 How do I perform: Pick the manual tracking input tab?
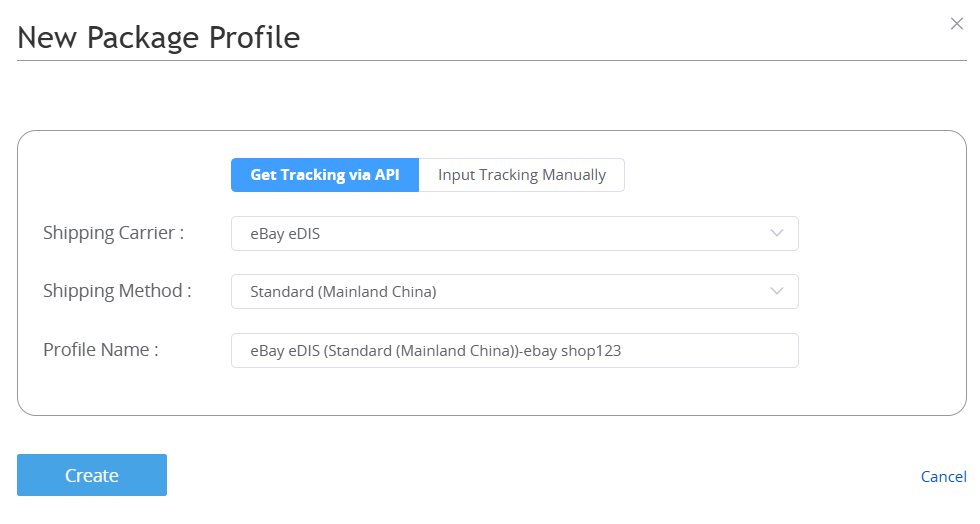pos(522,175)
